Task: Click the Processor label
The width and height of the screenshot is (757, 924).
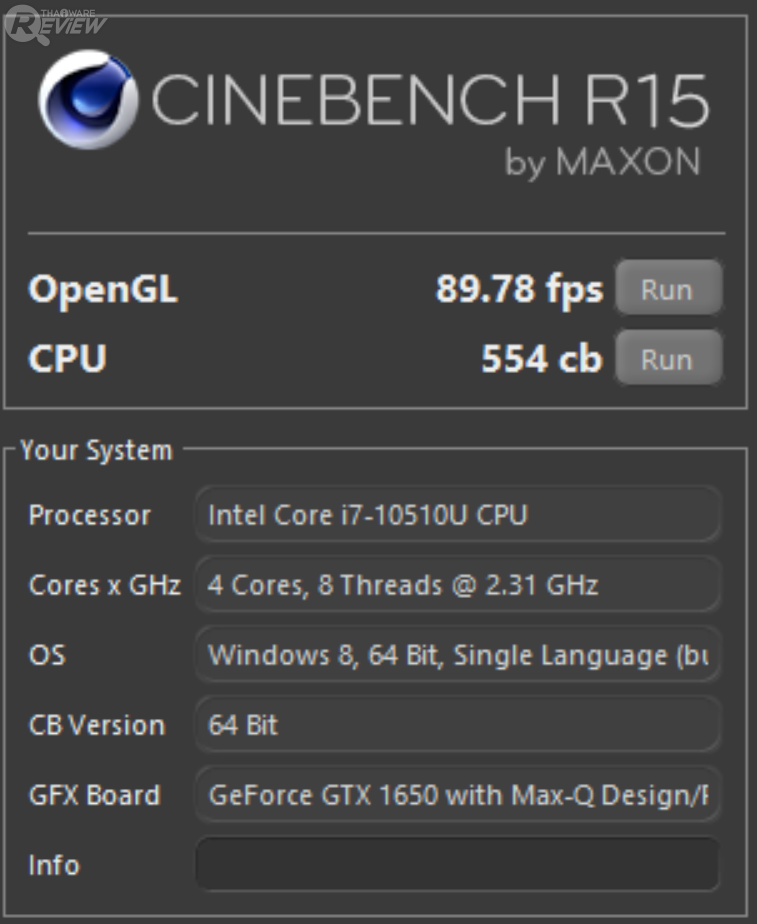Action: (90, 515)
